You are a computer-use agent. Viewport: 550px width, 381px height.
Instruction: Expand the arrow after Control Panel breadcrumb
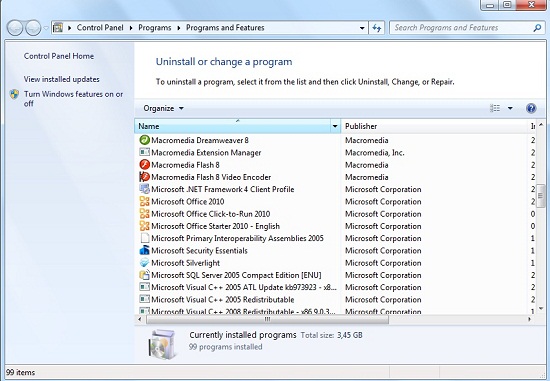tap(131, 28)
